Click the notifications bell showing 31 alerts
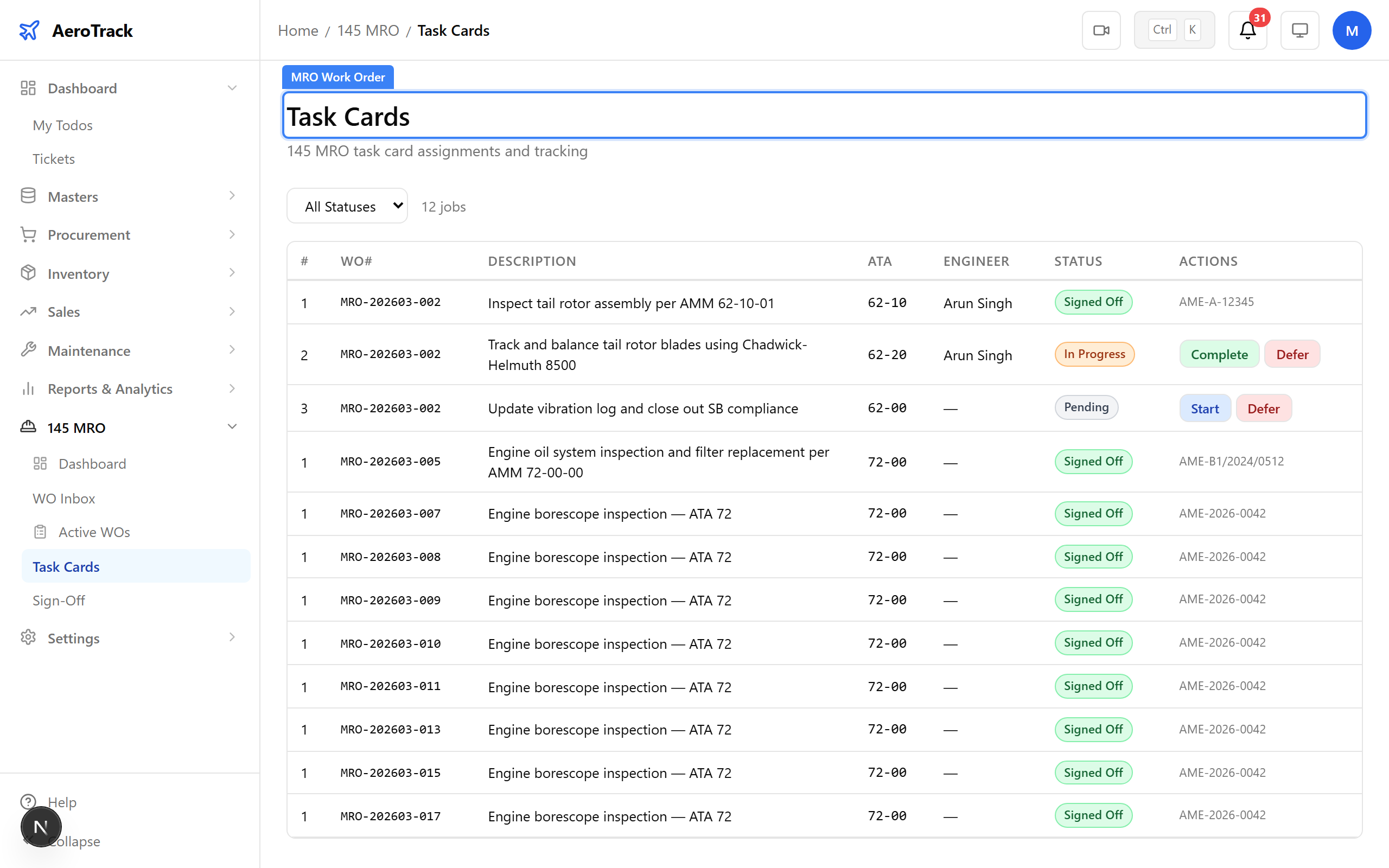This screenshot has width=1389, height=868. coord(1247,31)
